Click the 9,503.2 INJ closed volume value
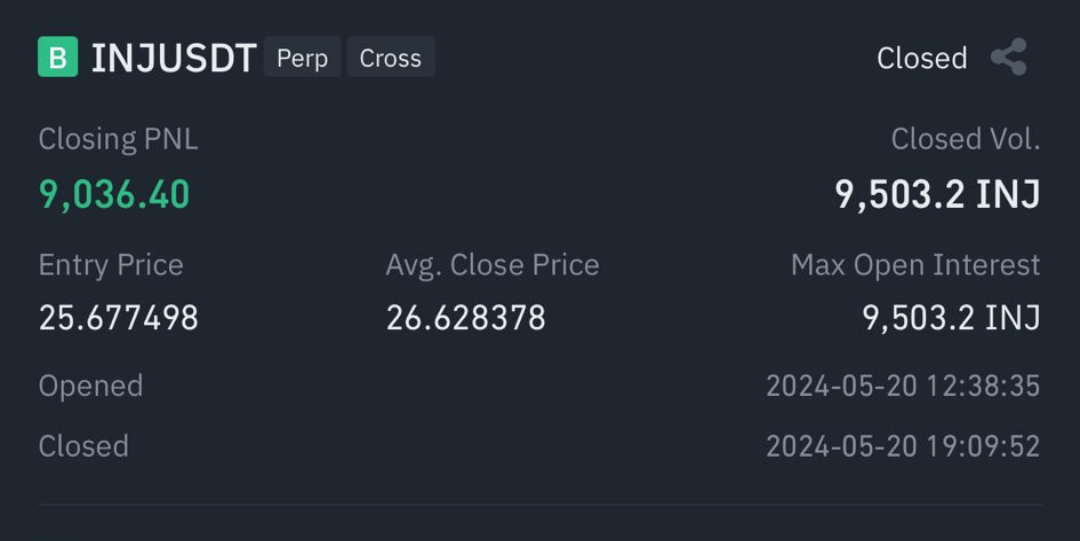1080x541 pixels. [937, 194]
